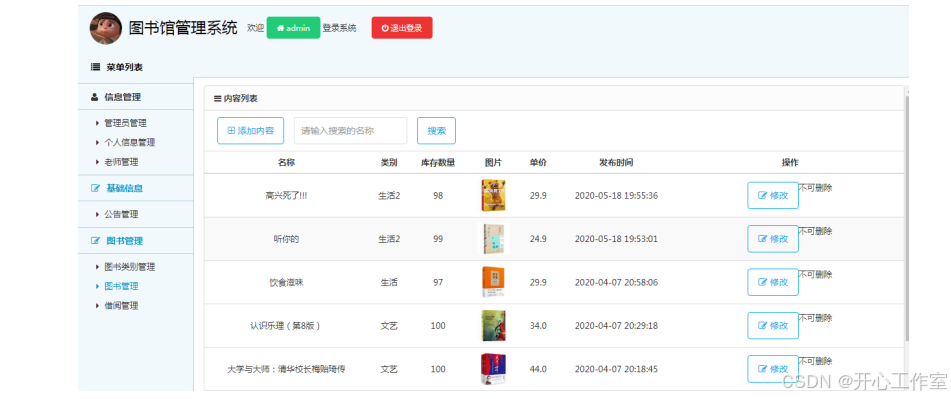Click the book title 听你的
Viewport: 951px width, 399px height.
(286, 239)
